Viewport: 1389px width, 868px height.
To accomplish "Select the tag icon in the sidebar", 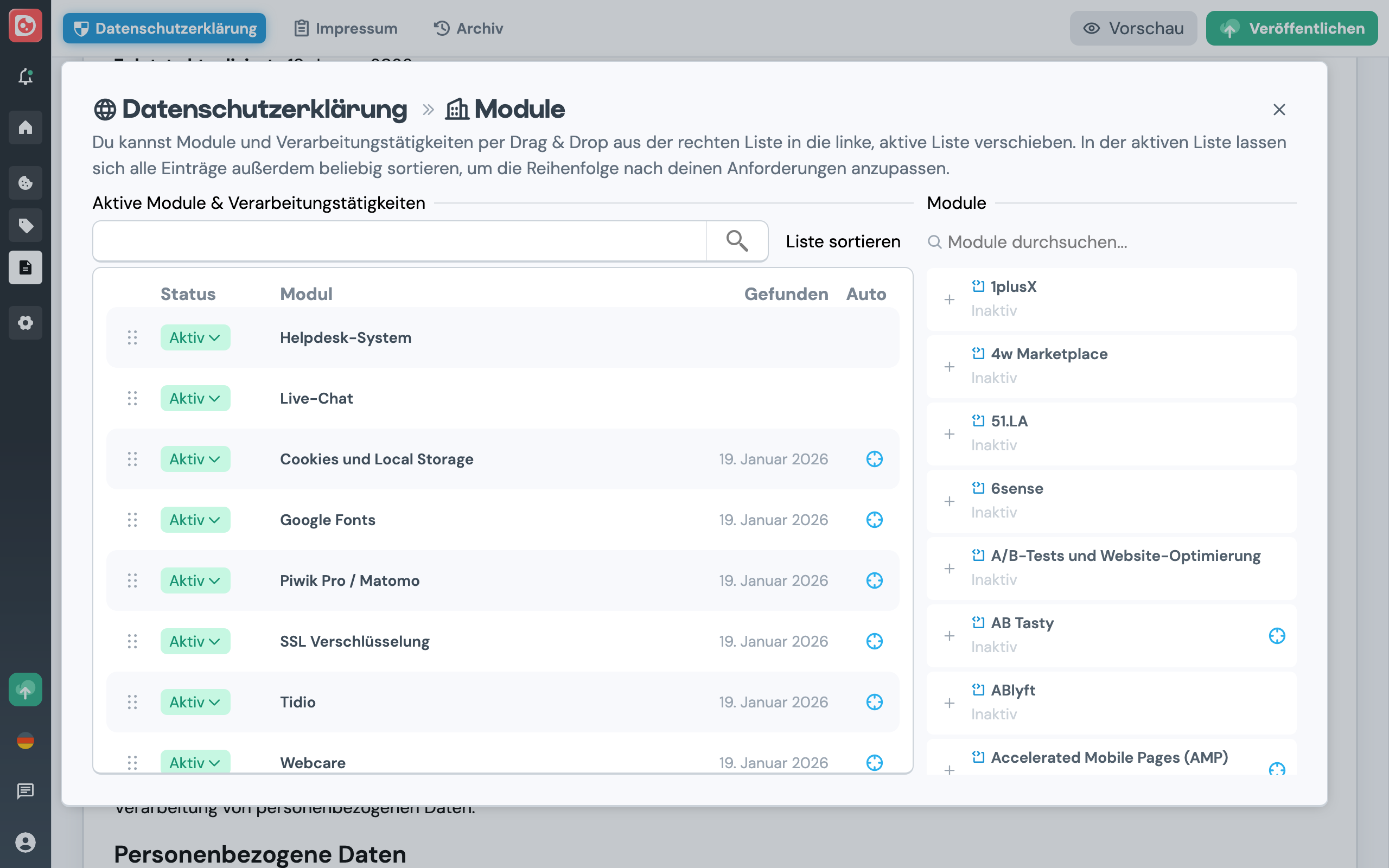I will (x=26, y=225).
